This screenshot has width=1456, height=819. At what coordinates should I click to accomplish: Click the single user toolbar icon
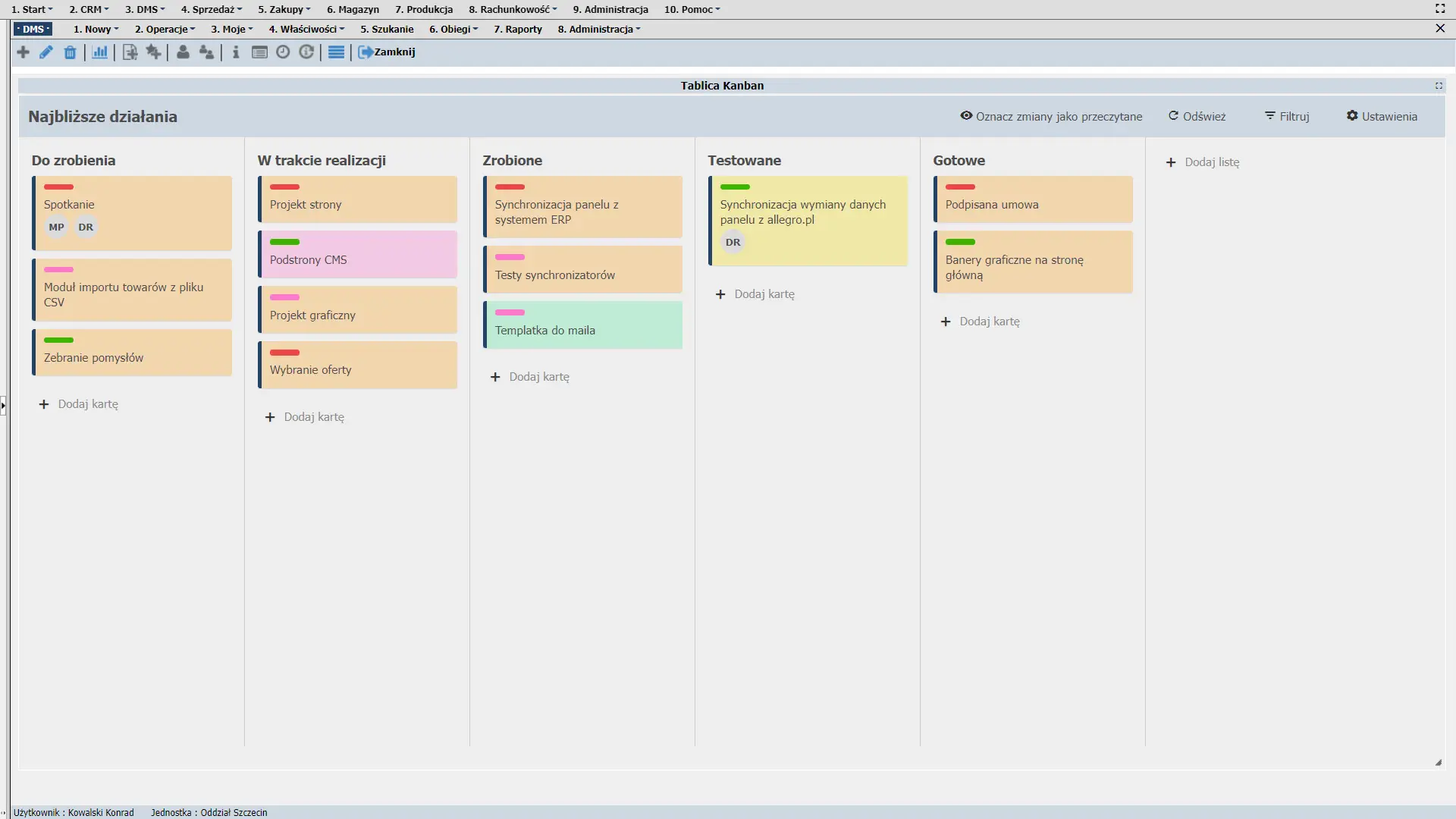(183, 52)
